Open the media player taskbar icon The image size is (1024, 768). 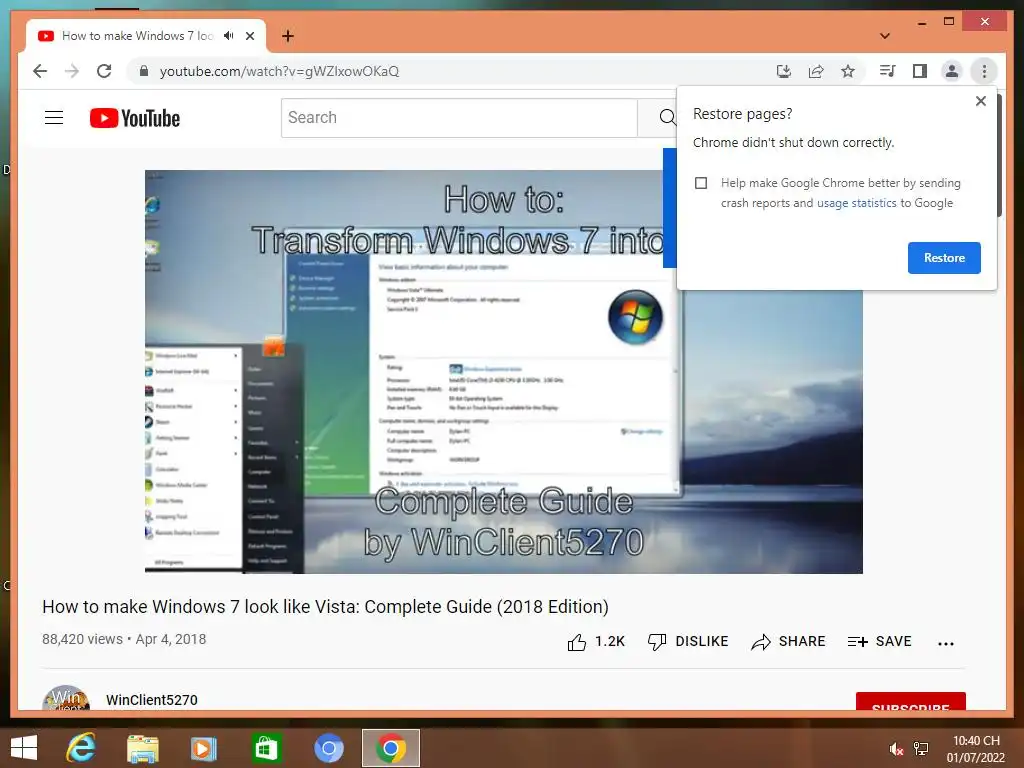(203, 748)
